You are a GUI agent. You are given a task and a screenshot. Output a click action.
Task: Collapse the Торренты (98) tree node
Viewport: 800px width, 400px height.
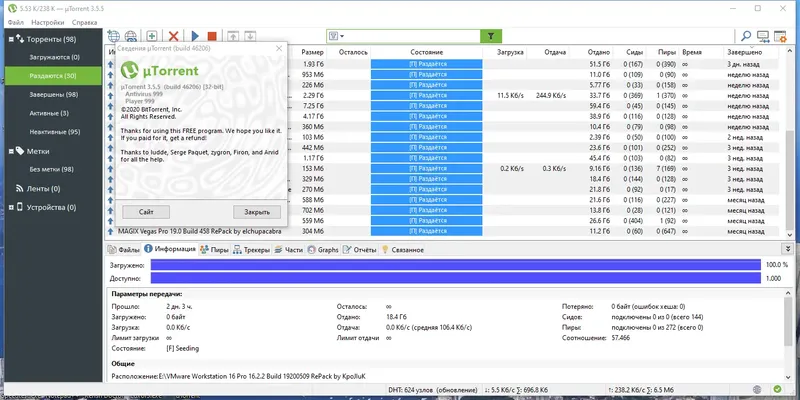click(11, 39)
